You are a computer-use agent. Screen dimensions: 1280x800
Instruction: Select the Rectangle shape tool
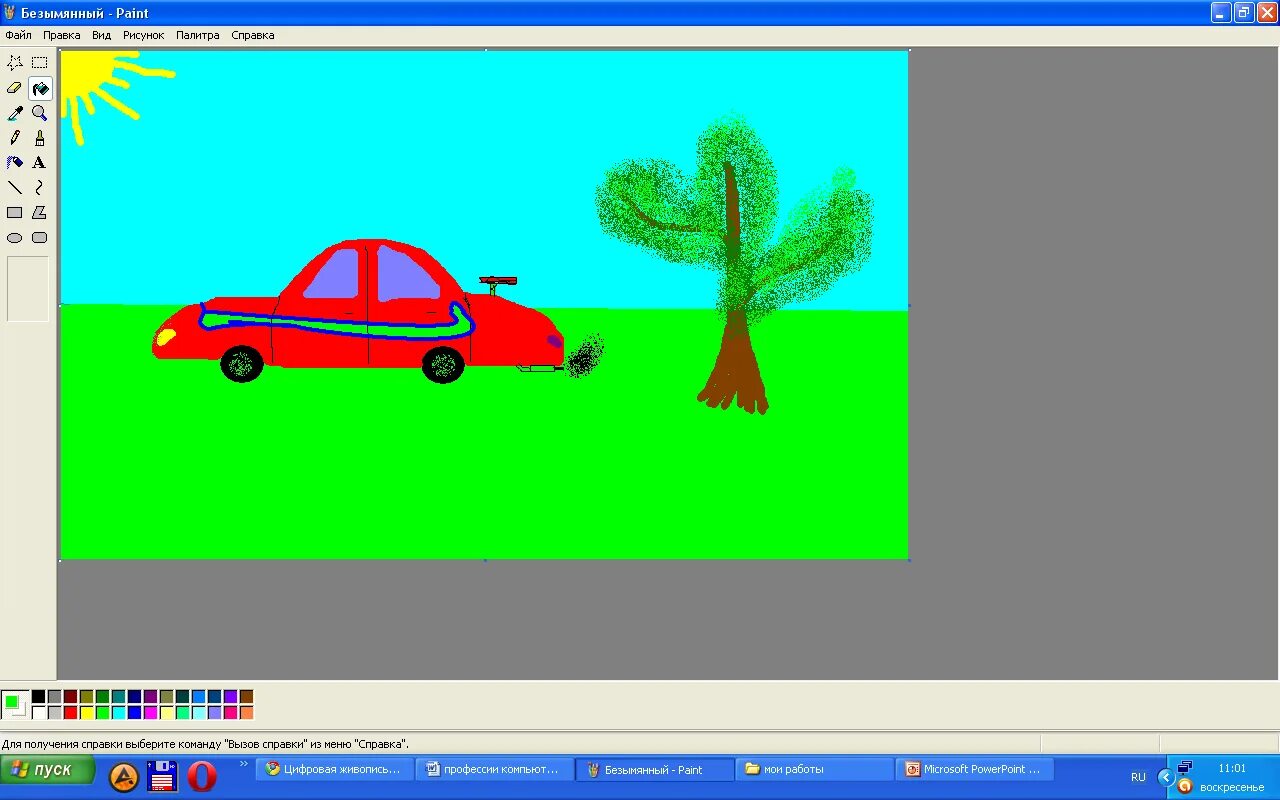click(15, 213)
